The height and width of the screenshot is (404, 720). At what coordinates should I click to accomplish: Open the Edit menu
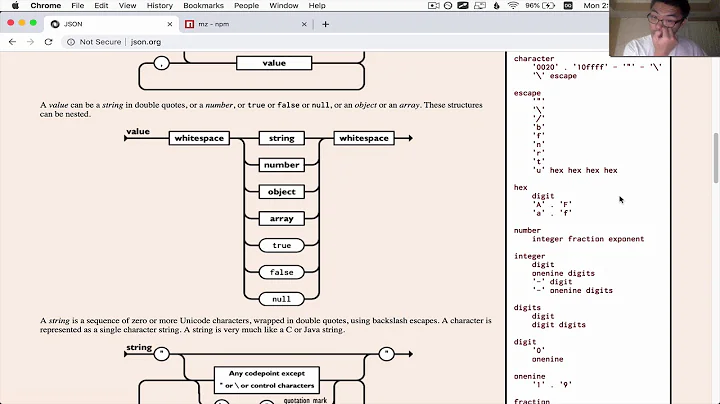click(x=101, y=6)
